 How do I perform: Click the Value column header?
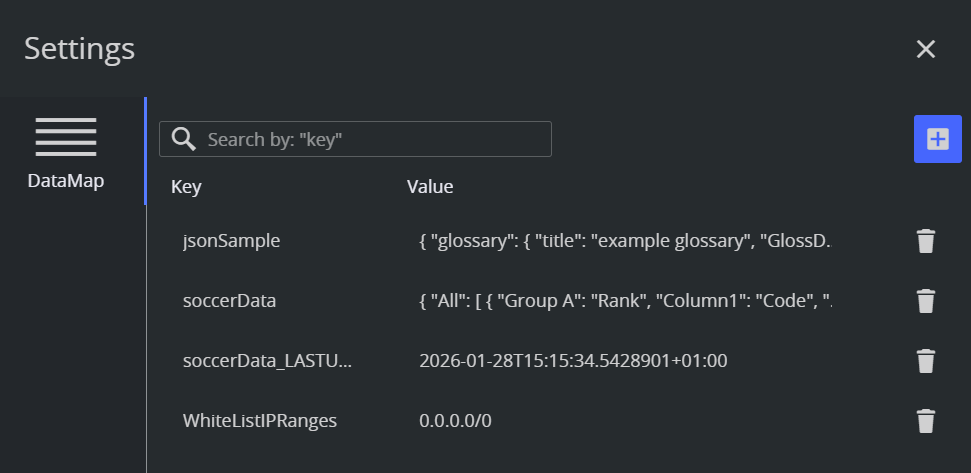tap(430, 187)
